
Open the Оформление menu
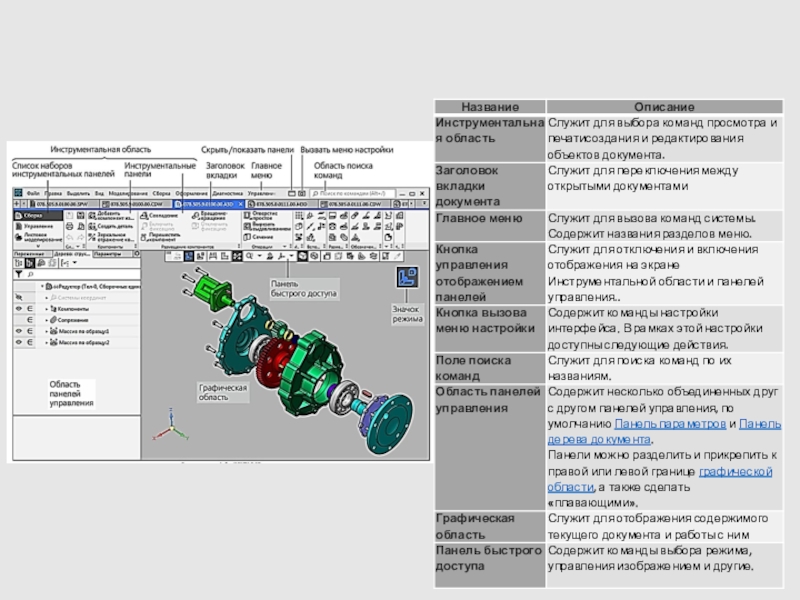pyautogui.click(x=191, y=193)
